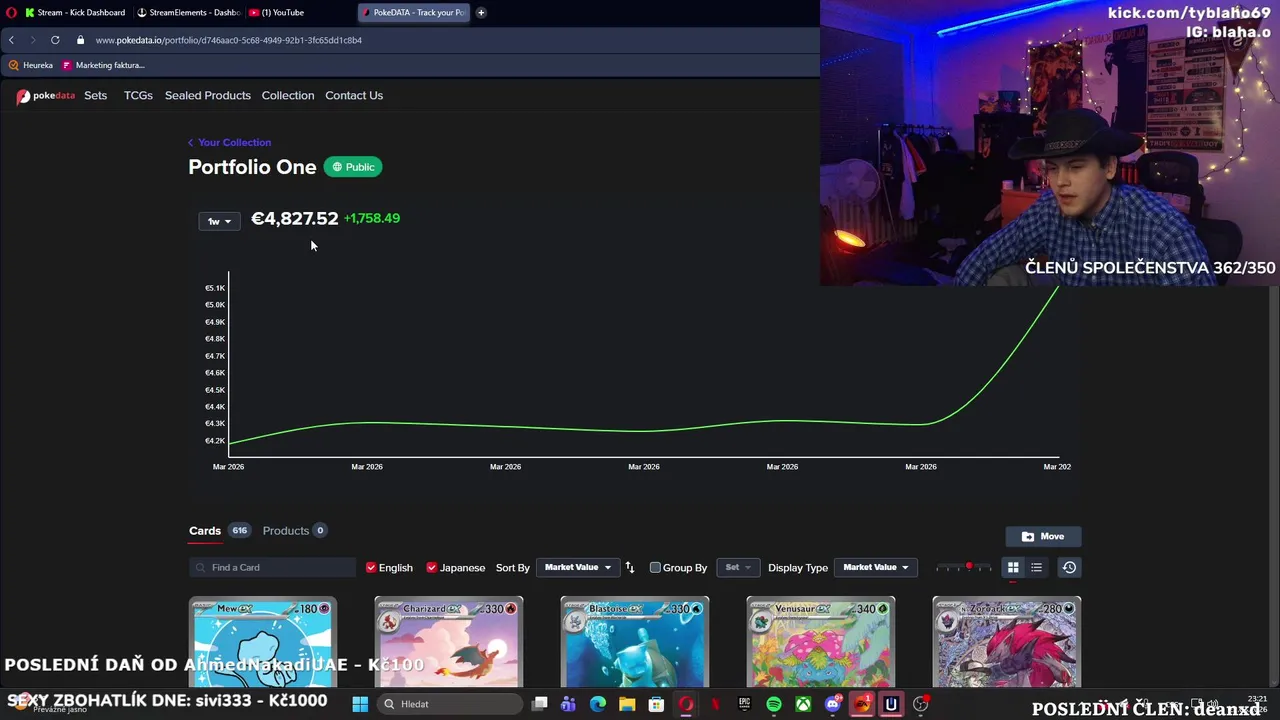Open Sealed Products in the navbar
This screenshot has width=1280, height=720.
[208, 95]
